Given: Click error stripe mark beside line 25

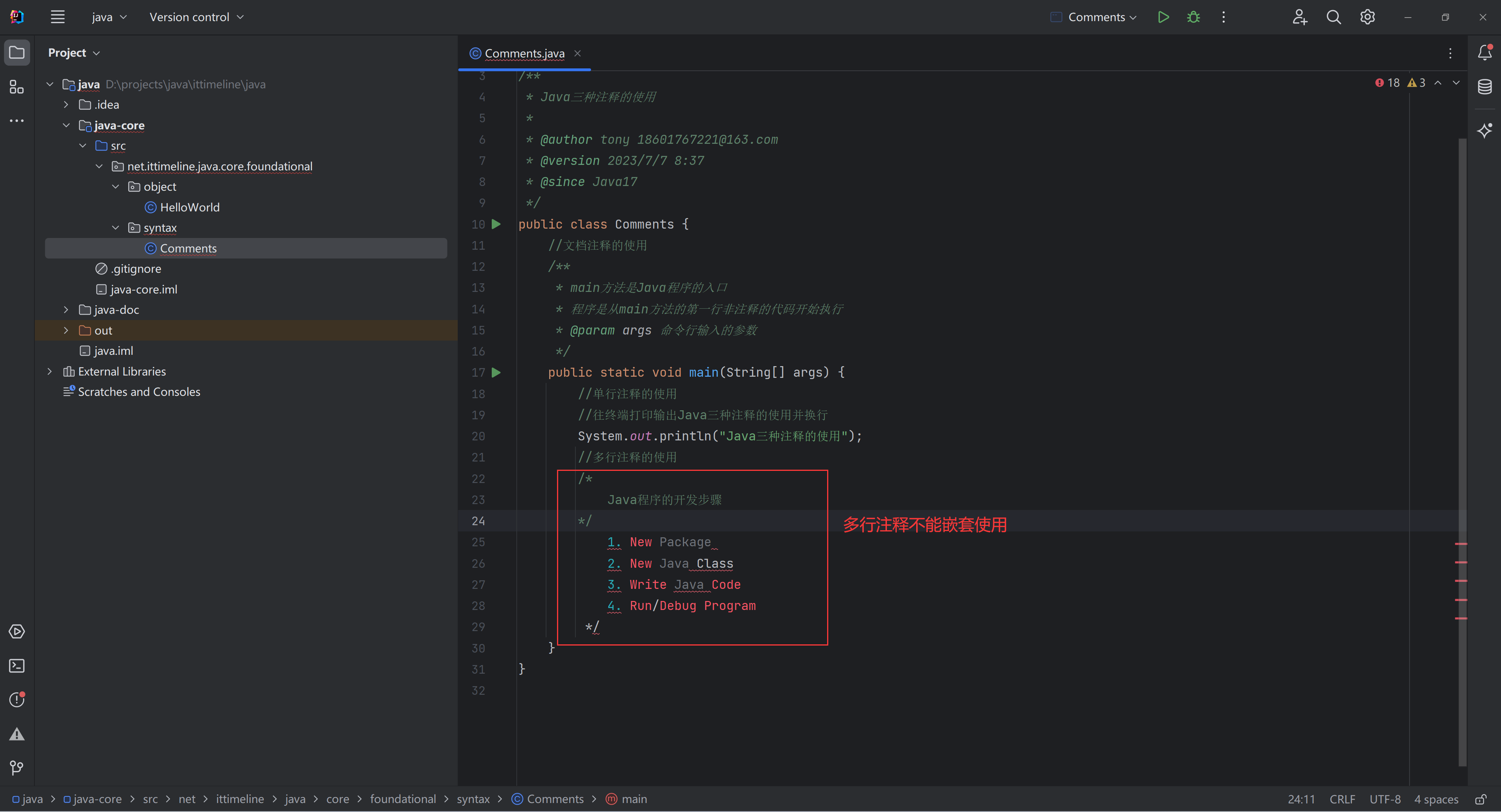Looking at the screenshot, I should point(1460,544).
